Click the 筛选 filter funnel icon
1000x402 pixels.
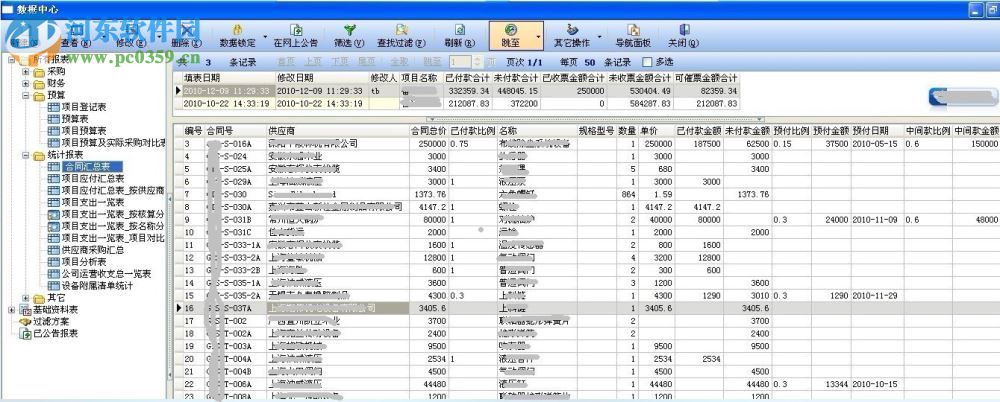(x=349, y=30)
